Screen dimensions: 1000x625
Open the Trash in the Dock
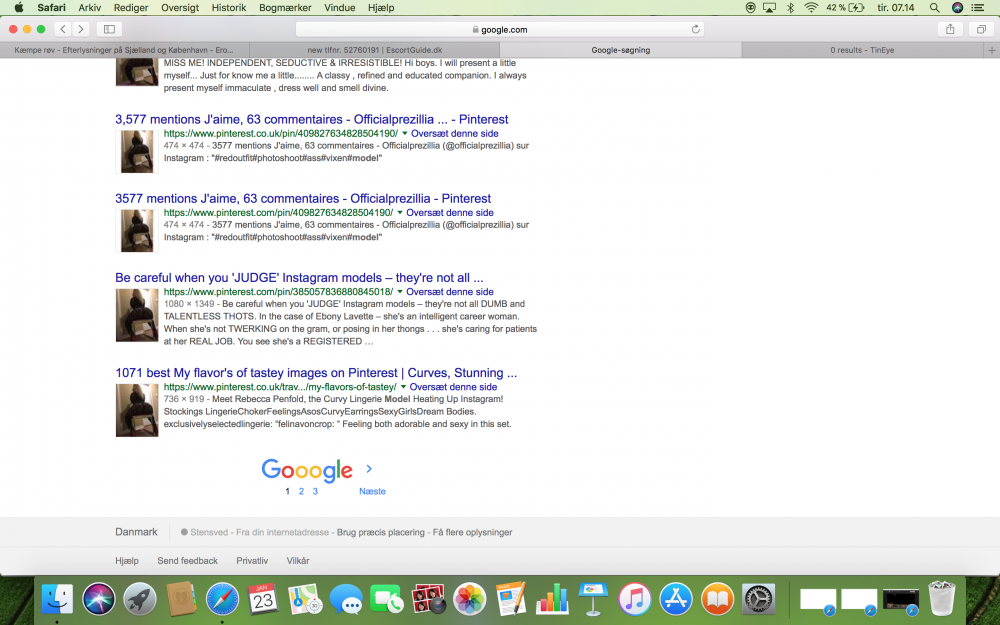pos(942,598)
